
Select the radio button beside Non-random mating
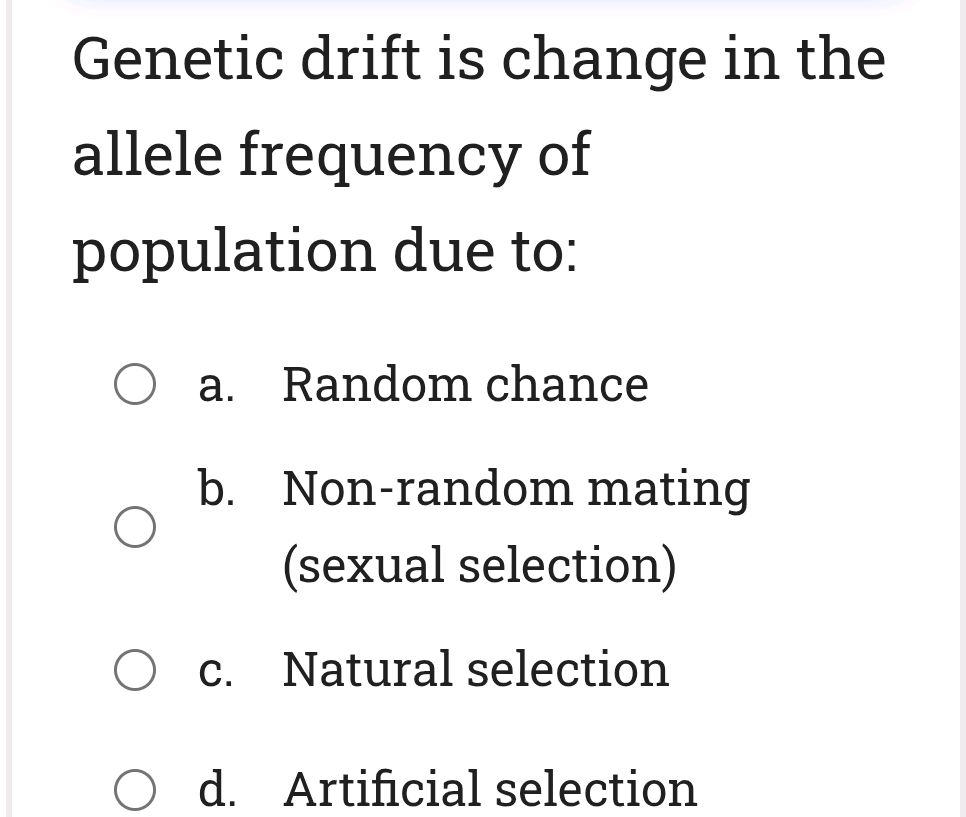click(135, 528)
